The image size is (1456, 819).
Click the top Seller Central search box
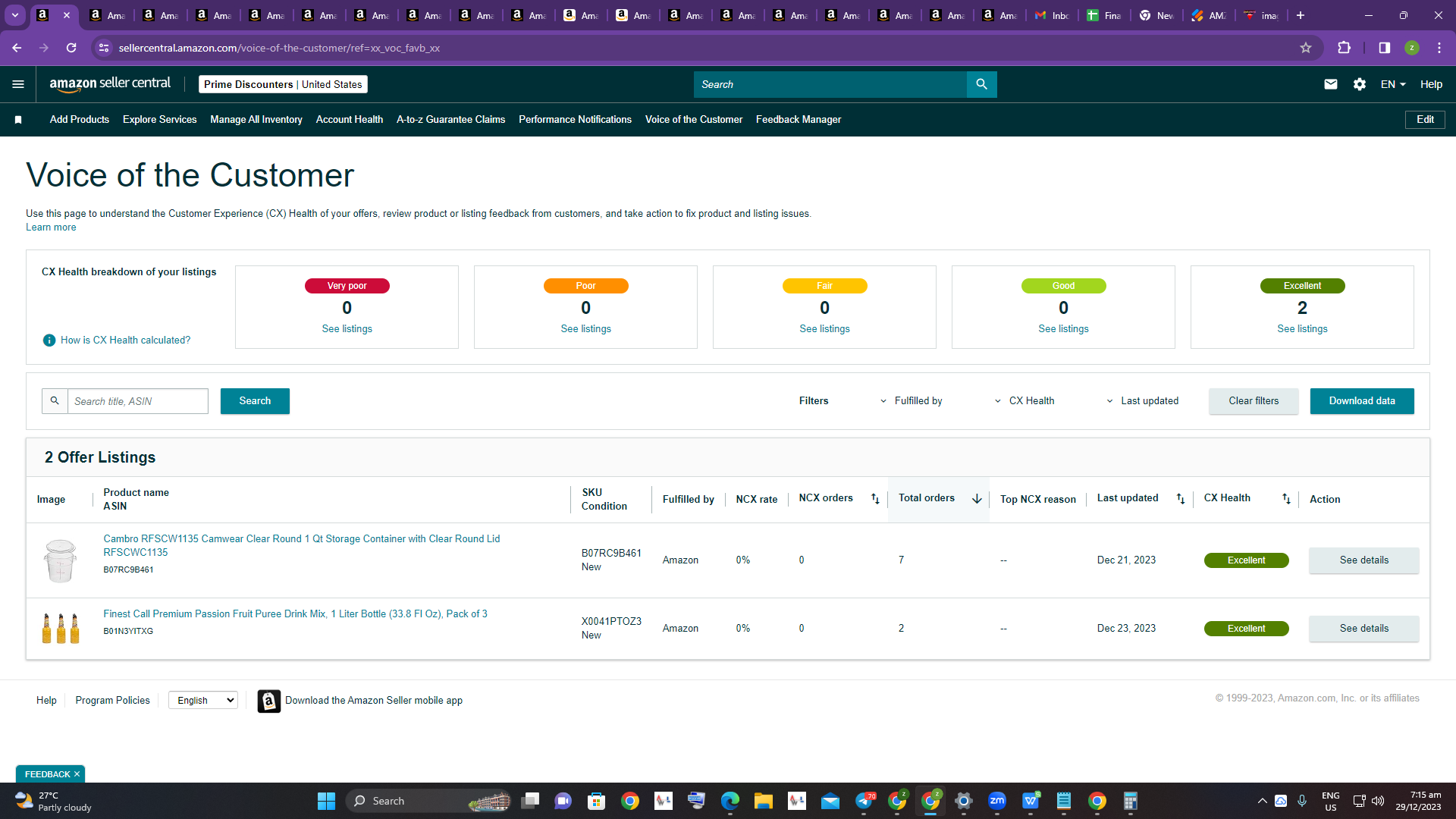[830, 84]
